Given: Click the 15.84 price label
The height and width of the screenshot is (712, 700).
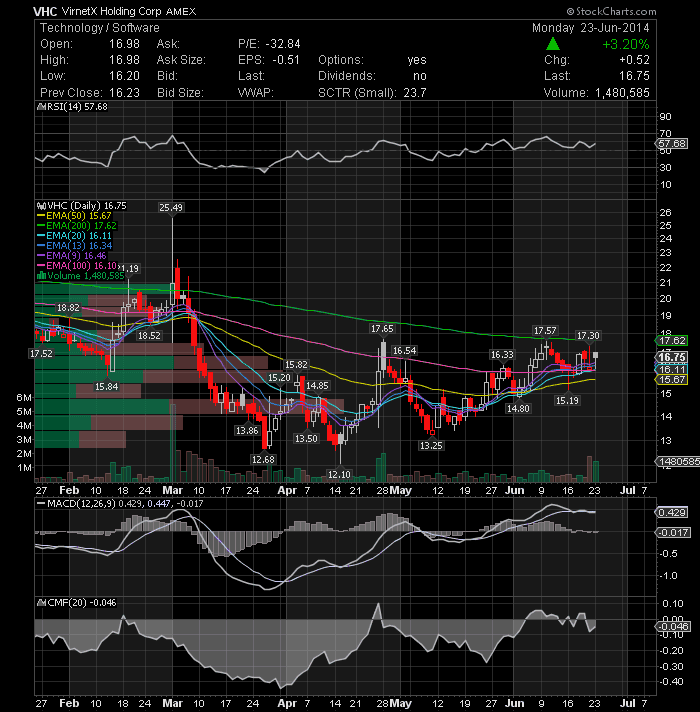Looking at the screenshot, I should coord(106,386).
